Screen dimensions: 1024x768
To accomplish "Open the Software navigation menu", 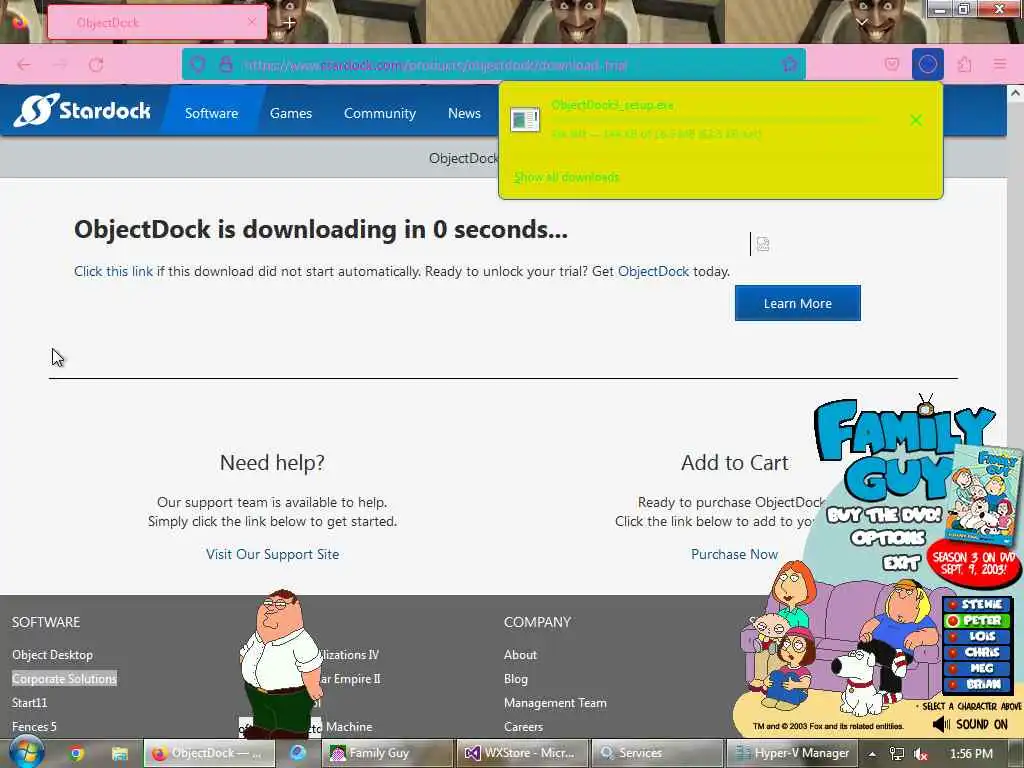I will click(212, 113).
